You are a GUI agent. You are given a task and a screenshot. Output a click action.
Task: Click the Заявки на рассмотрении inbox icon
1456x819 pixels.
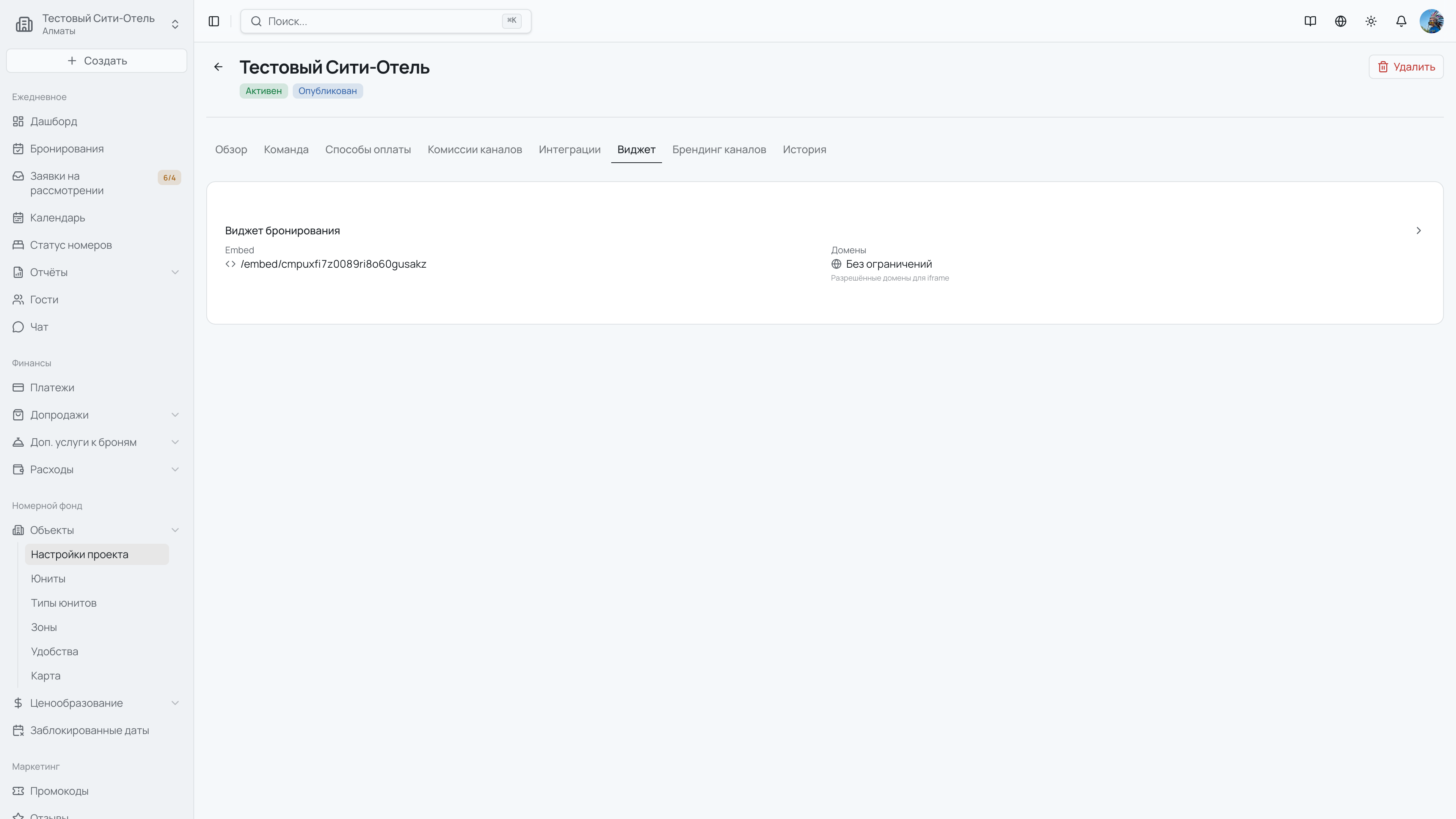tap(18, 176)
